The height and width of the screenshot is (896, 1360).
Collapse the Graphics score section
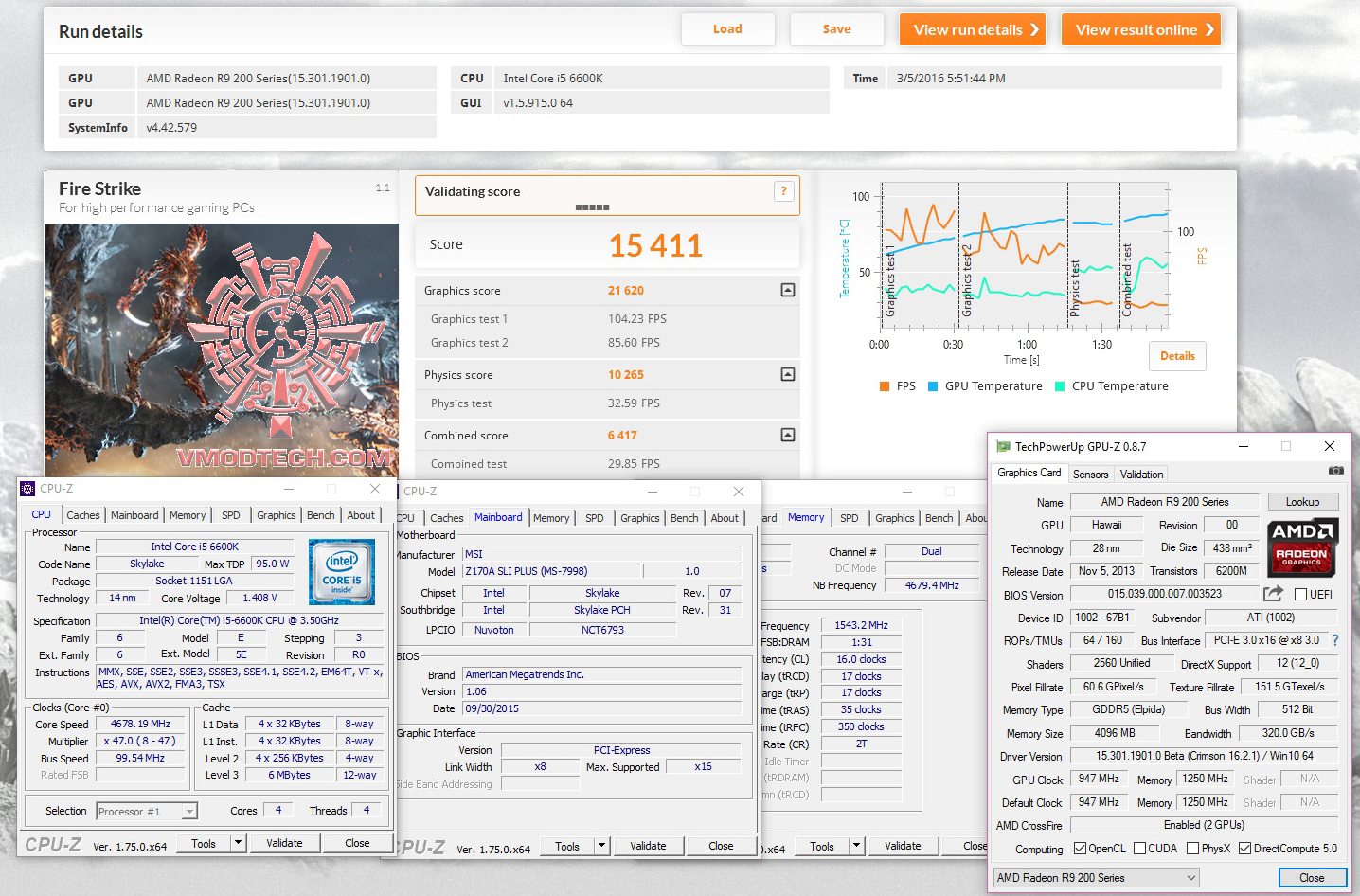pos(787,290)
